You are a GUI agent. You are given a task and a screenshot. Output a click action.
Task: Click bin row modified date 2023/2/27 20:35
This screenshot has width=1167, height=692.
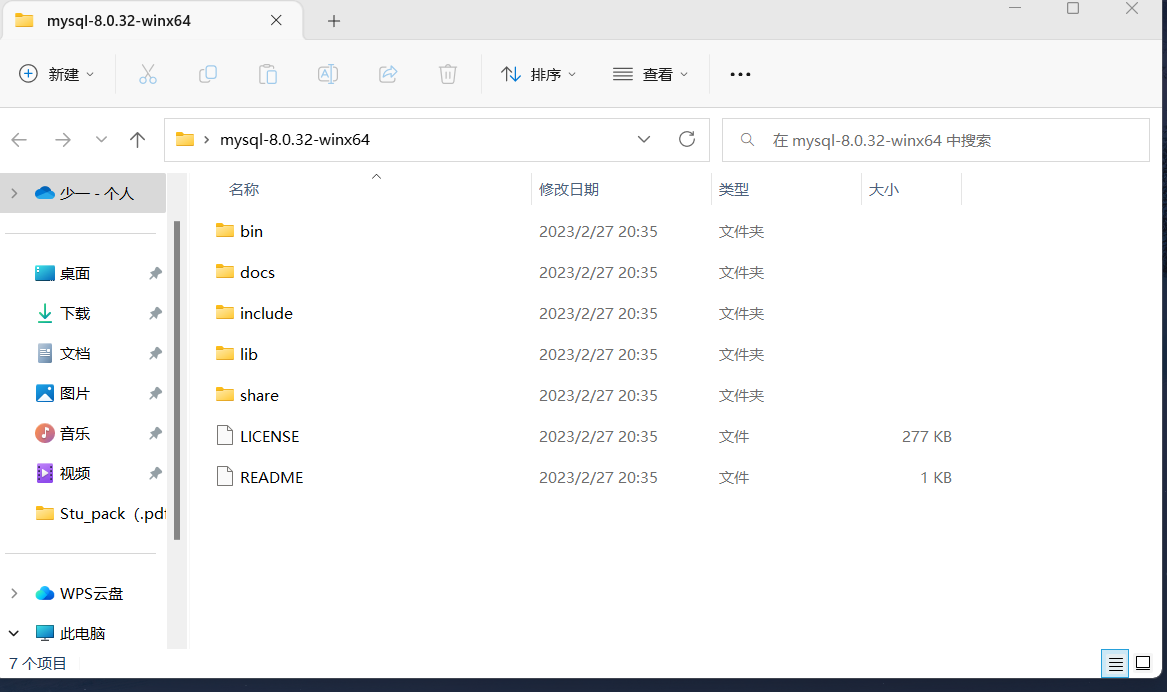click(x=598, y=231)
